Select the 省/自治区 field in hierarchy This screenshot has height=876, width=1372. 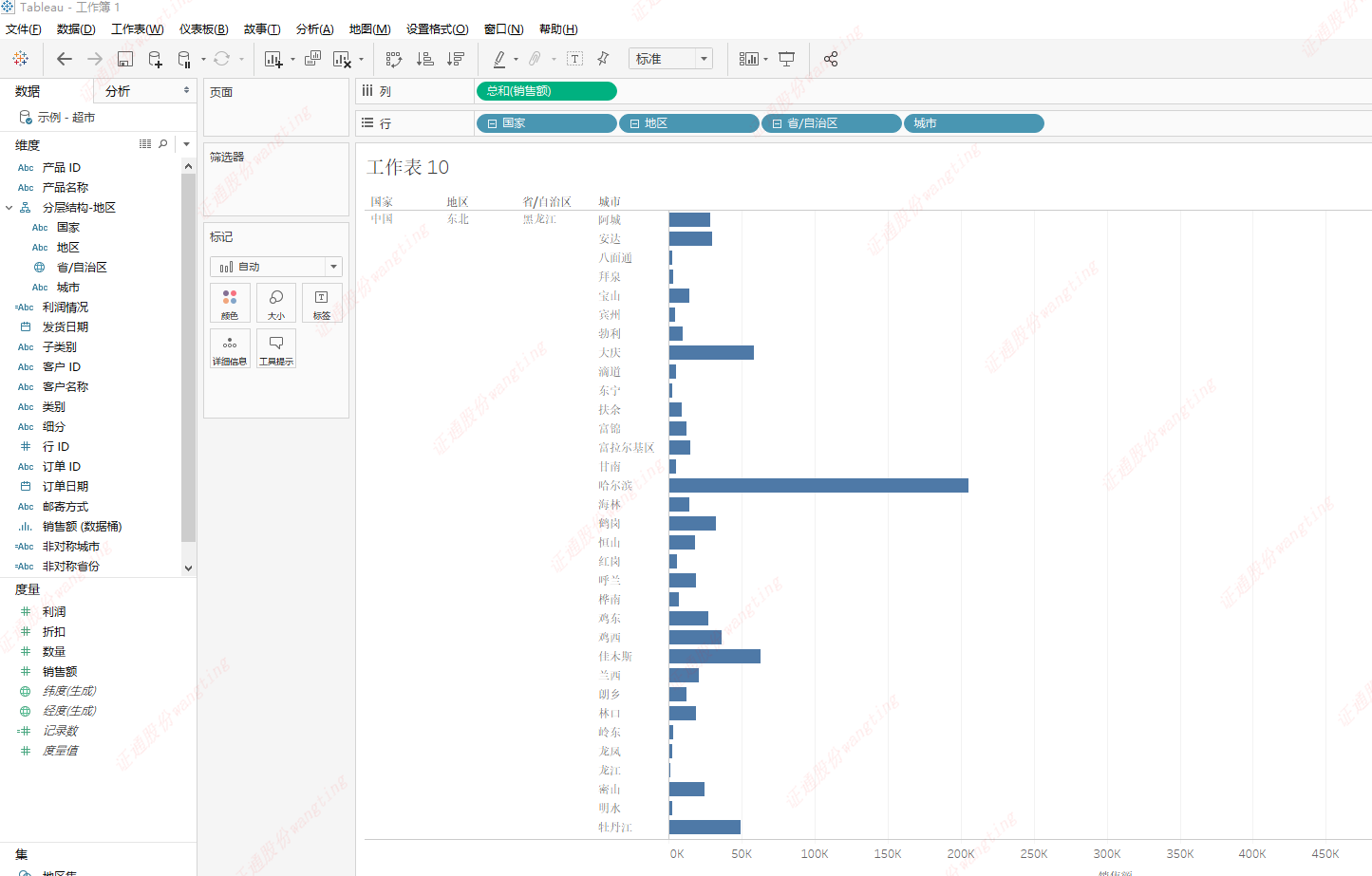click(x=82, y=267)
